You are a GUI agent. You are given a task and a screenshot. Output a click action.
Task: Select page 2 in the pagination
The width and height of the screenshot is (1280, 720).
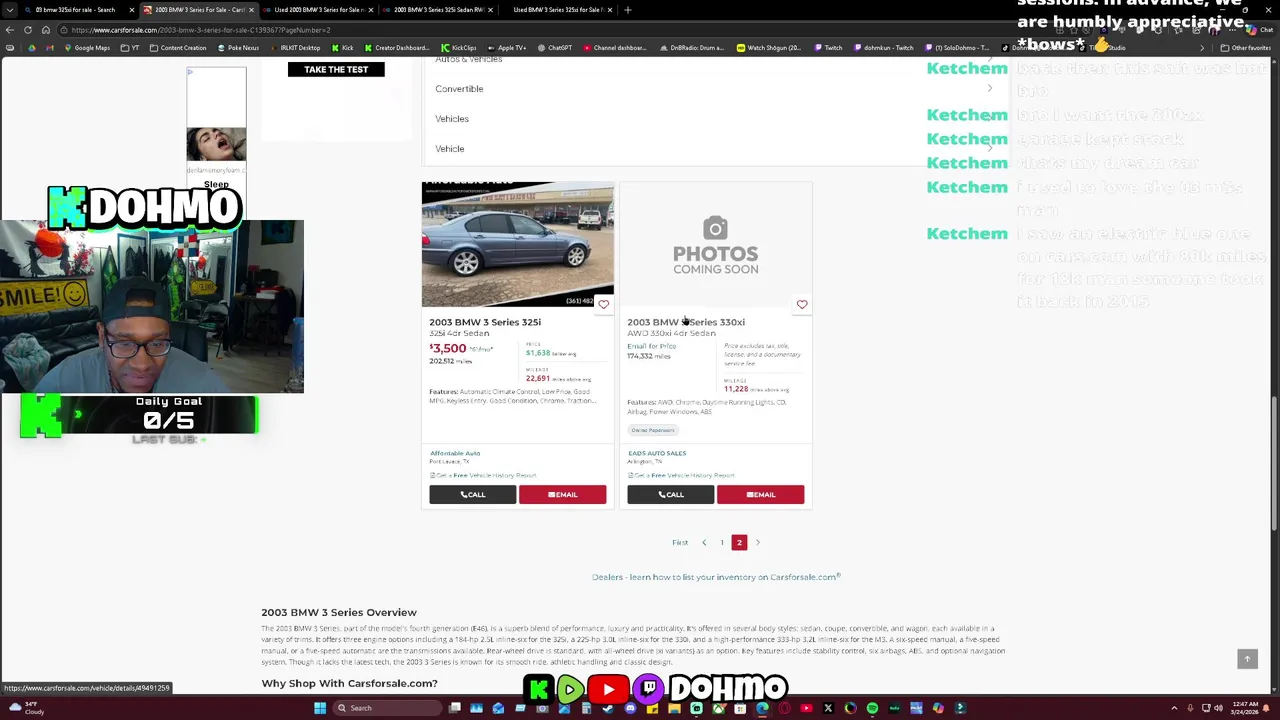tap(739, 542)
